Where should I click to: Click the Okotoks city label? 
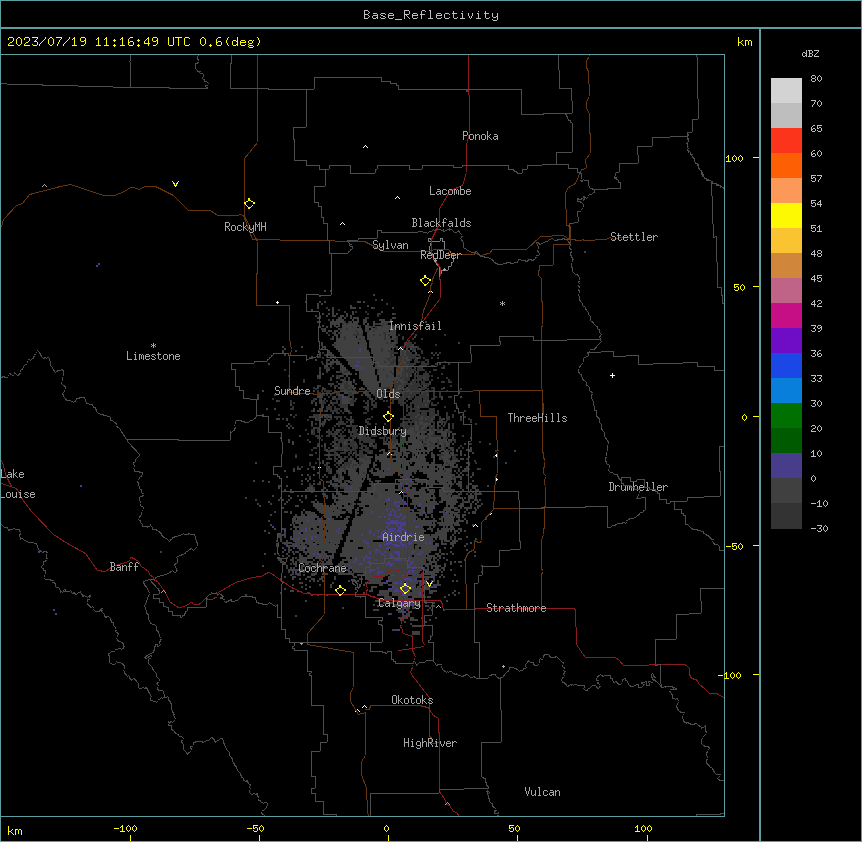412,700
